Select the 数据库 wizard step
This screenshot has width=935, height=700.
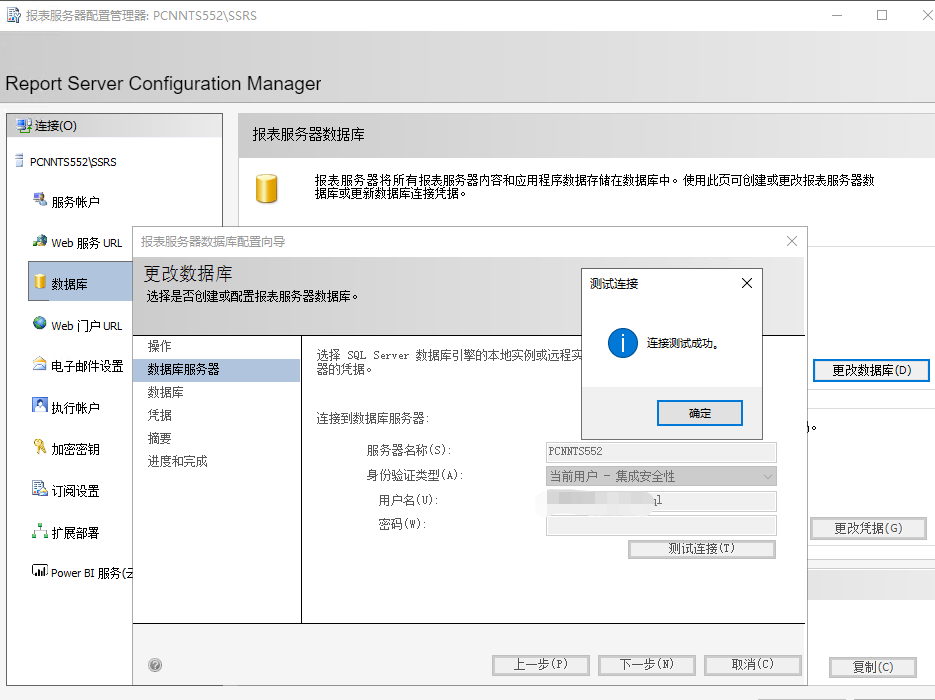[x=165, y=392]
